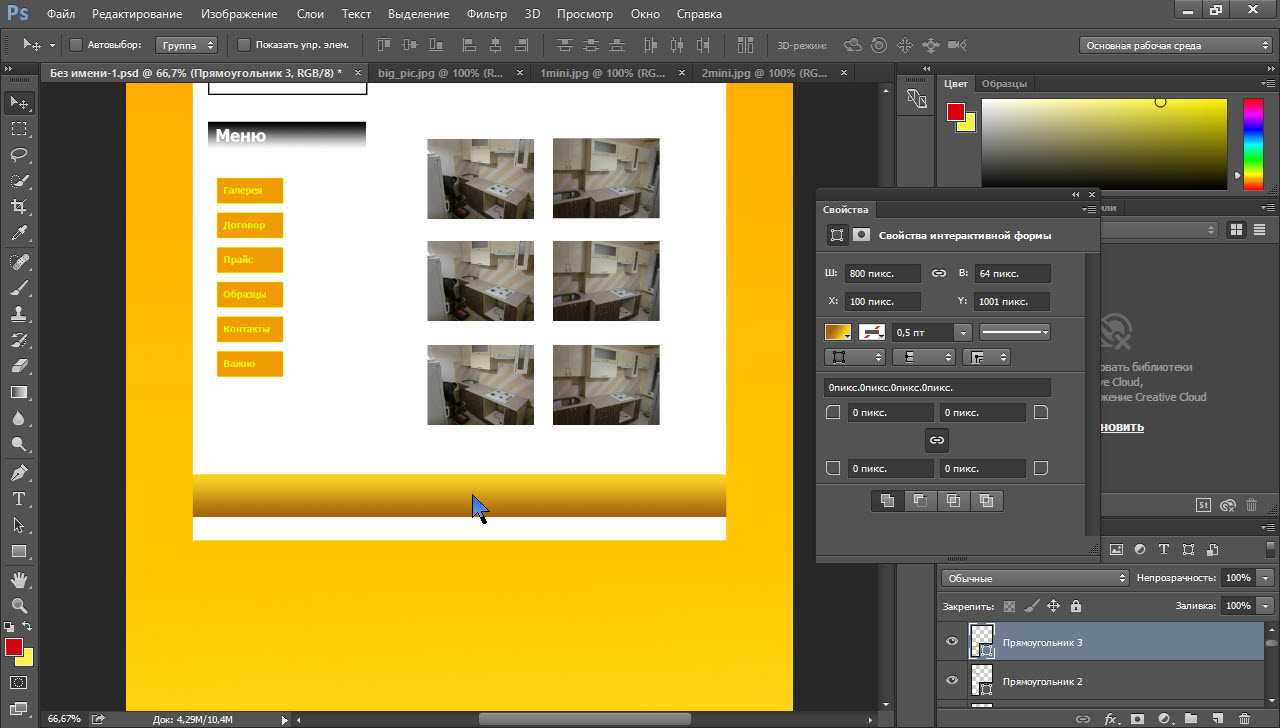Select the Dodge tool
The image size is (1280, 728).
19,444
